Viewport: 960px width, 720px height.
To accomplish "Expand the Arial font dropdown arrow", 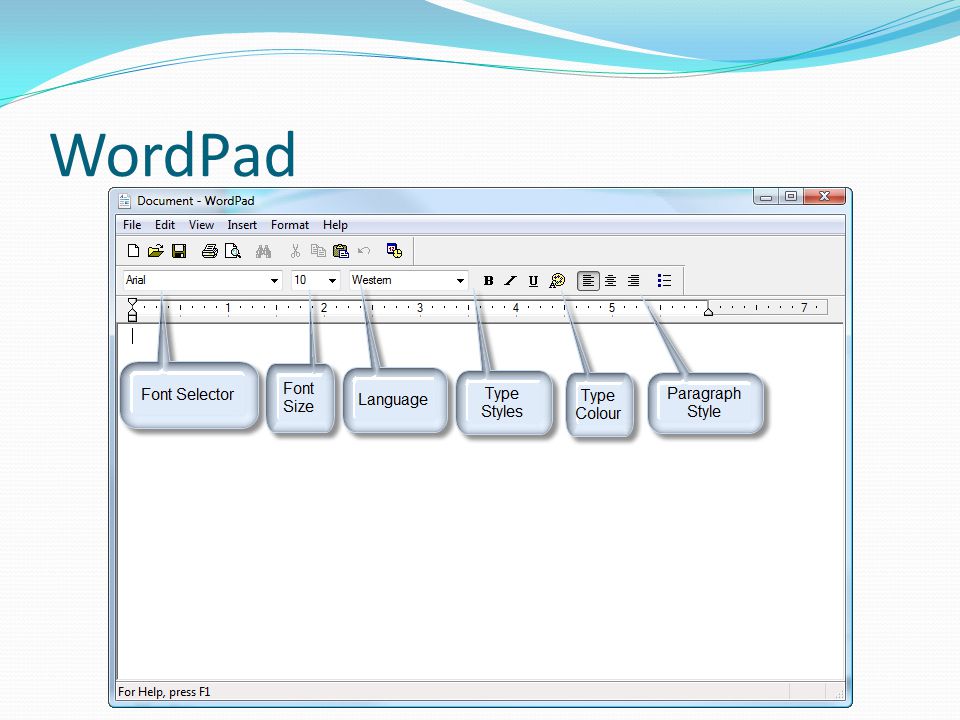I will pyautogui.click(x=274, y=280).
